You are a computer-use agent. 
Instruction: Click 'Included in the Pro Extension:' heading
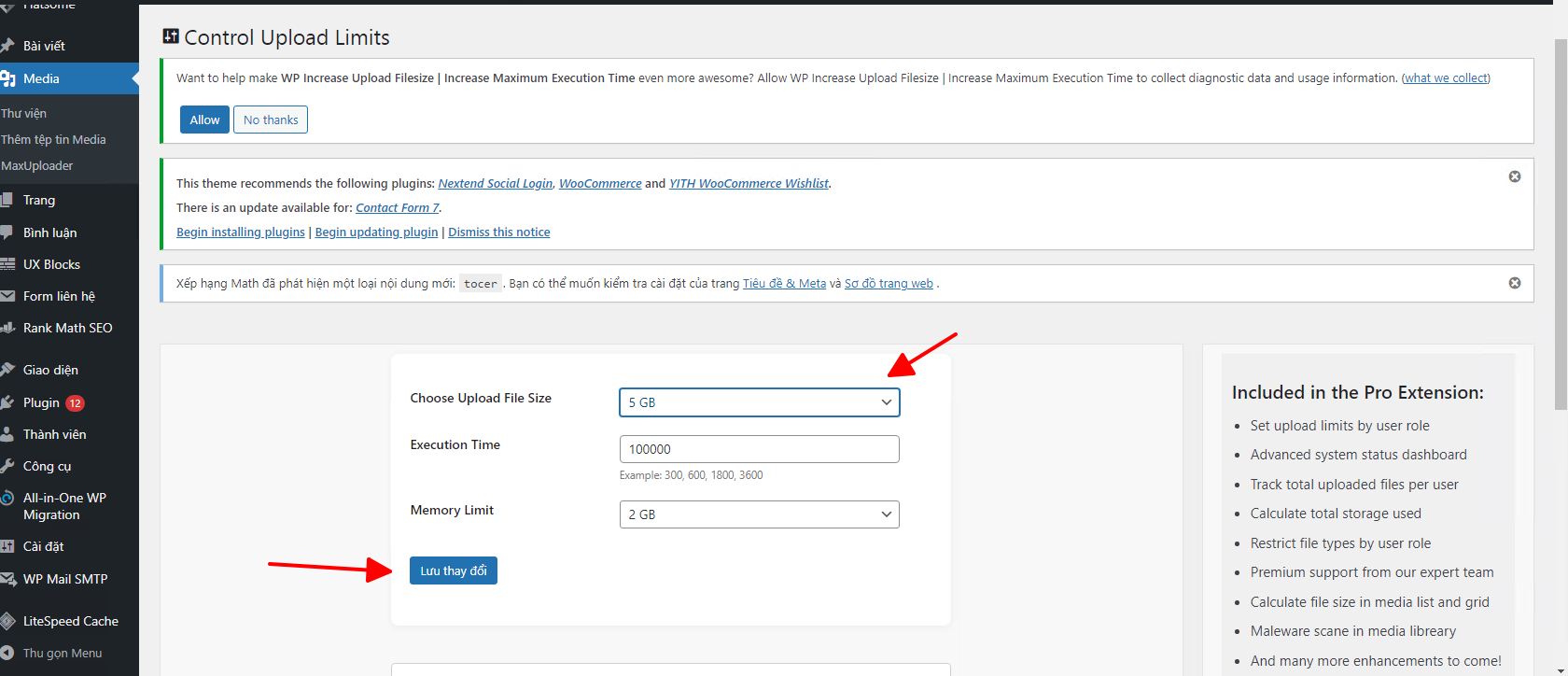1358,392
